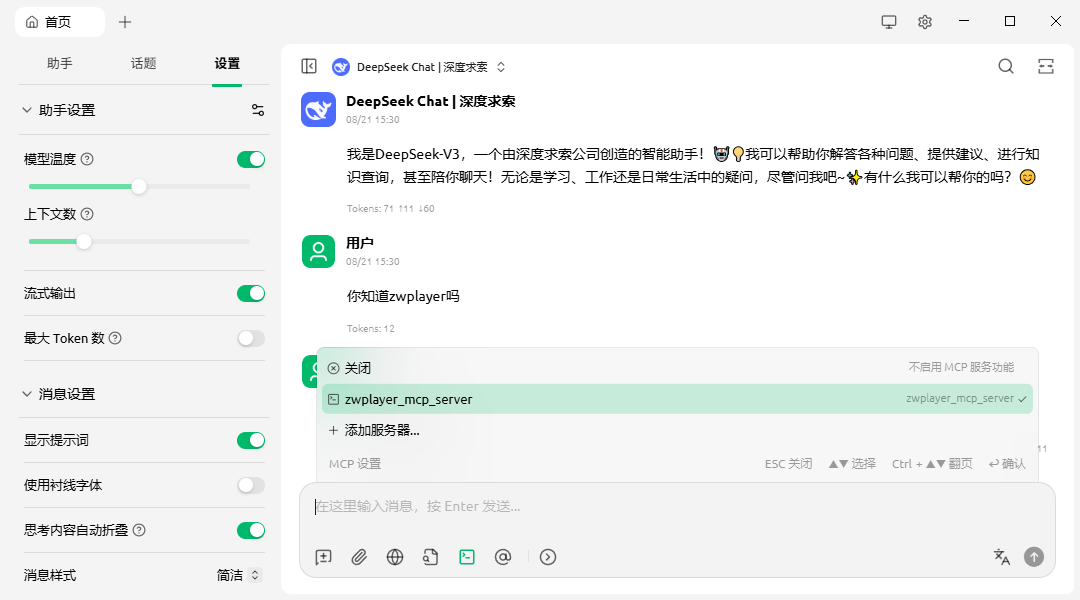Click the green user avatar icon
Viewport: 1080px width, 600px height.
(318, 251)
